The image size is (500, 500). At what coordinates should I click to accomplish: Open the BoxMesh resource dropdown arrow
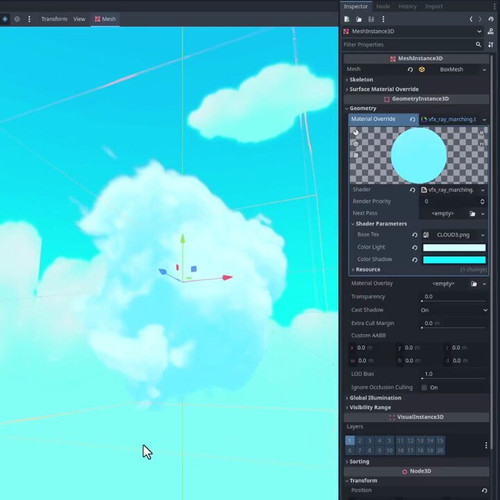click(x=484, y=70)
